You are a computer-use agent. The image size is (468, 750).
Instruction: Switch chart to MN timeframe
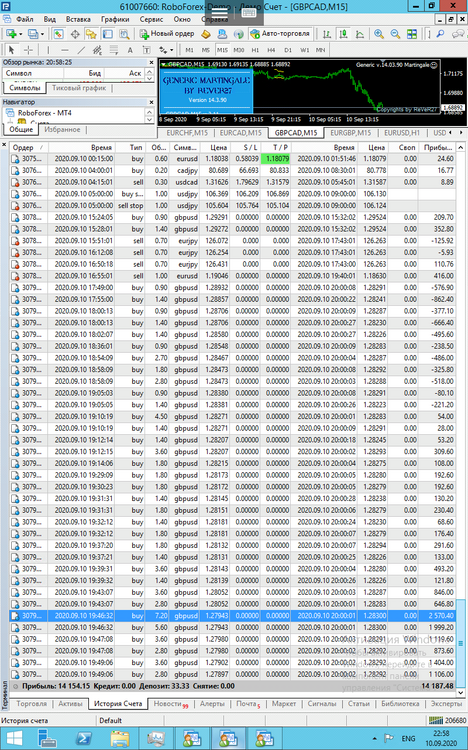point(321,50)
